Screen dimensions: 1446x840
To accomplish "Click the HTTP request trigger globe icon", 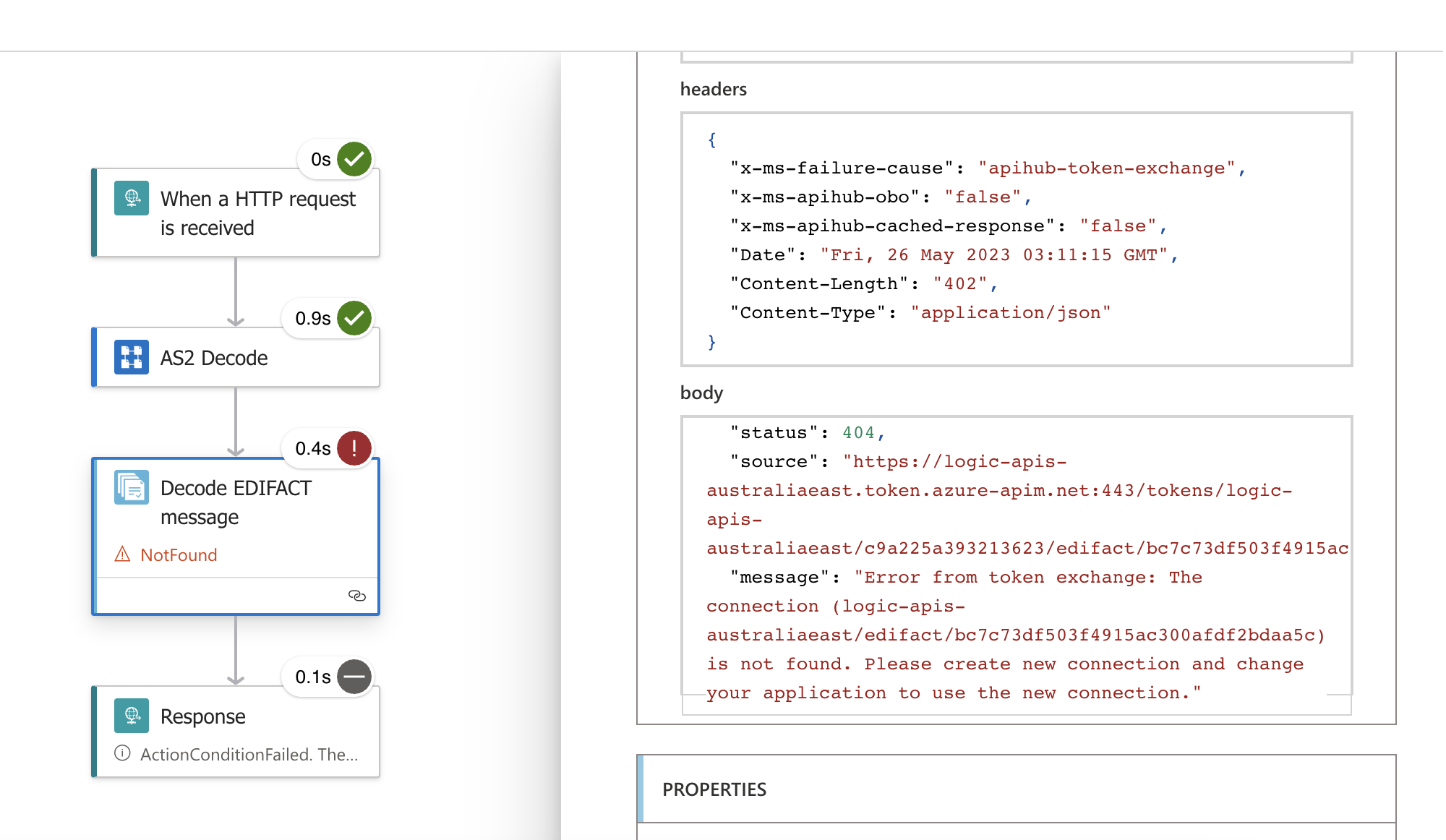I will [131, 198].
